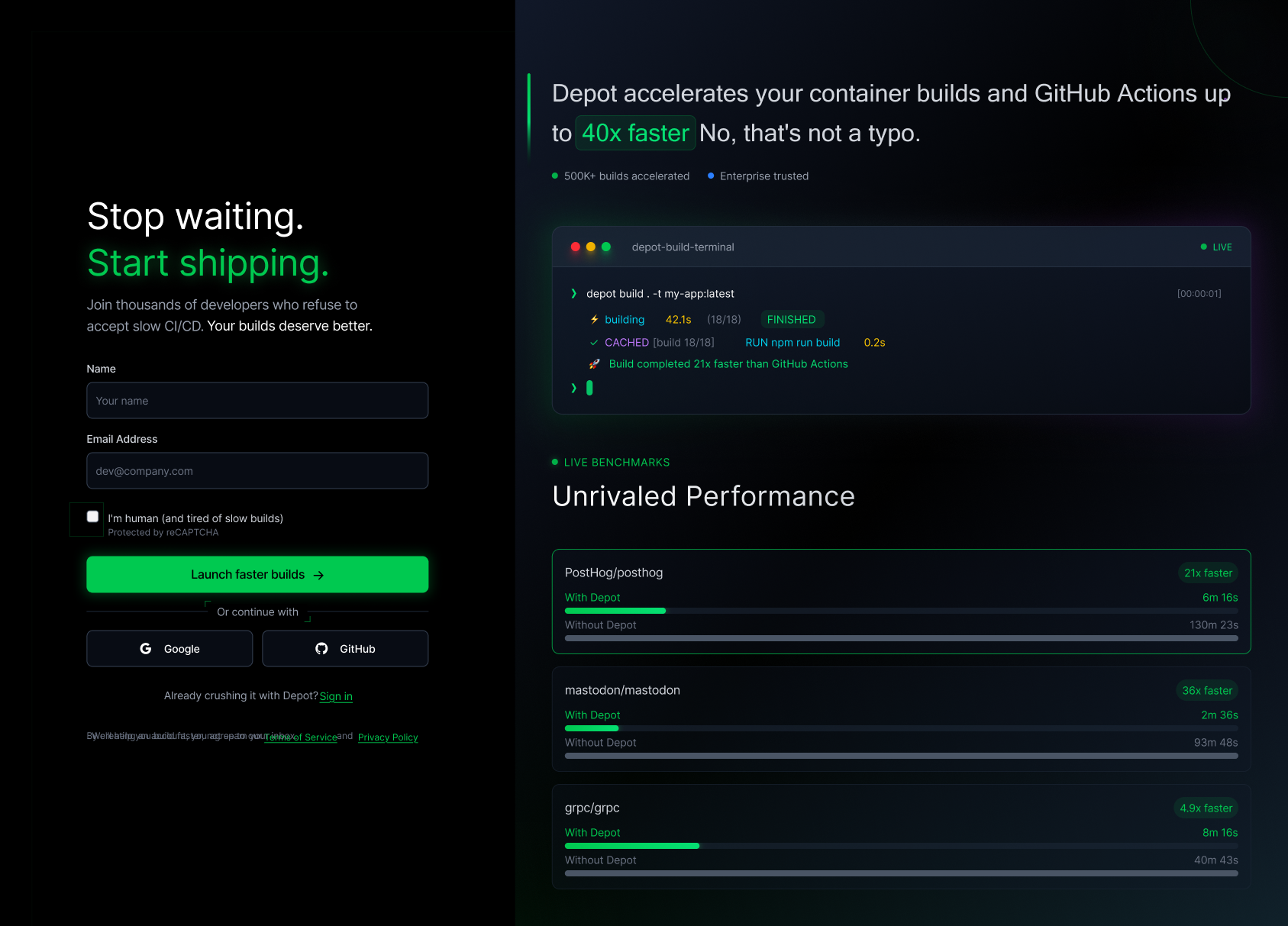Click the 40m 43s time value
1288x926 pixels.
pos(1216,860)
